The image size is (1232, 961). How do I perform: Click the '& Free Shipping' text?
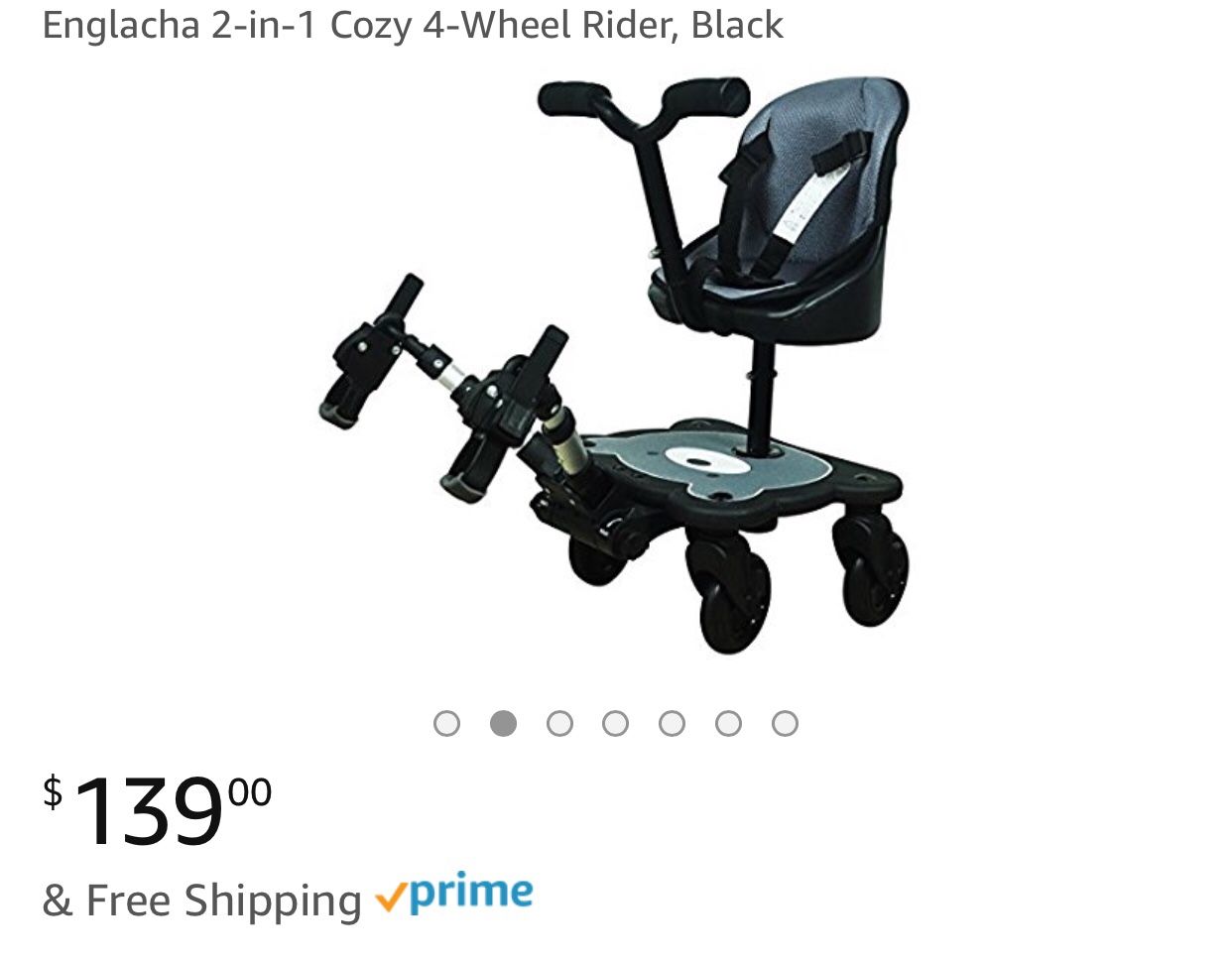pos(202,901)
